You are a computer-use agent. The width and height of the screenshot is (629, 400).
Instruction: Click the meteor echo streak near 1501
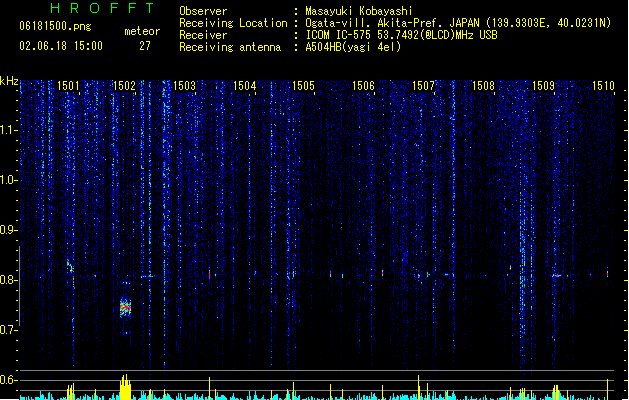tap(70, 267)
